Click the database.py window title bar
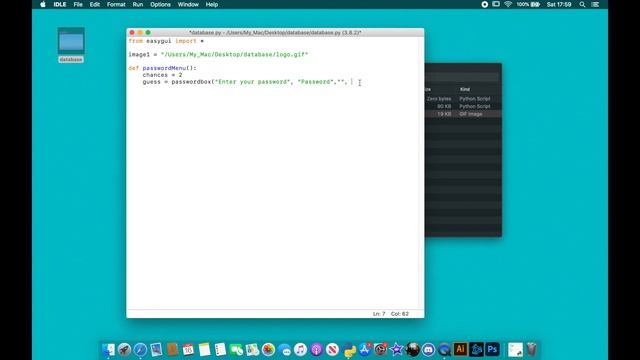The width and height of the screenshot is (640, 360). [x=275, y=32]
